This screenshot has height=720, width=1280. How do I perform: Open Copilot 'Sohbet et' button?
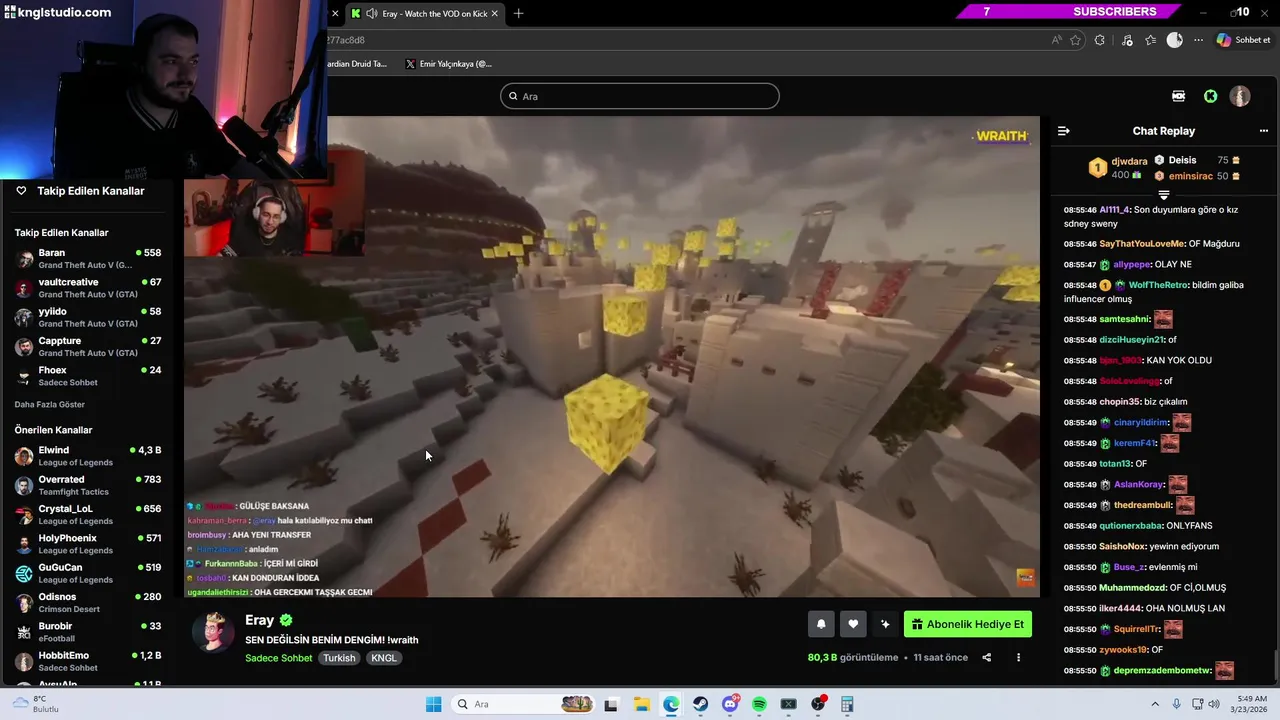coord(1243,40)
